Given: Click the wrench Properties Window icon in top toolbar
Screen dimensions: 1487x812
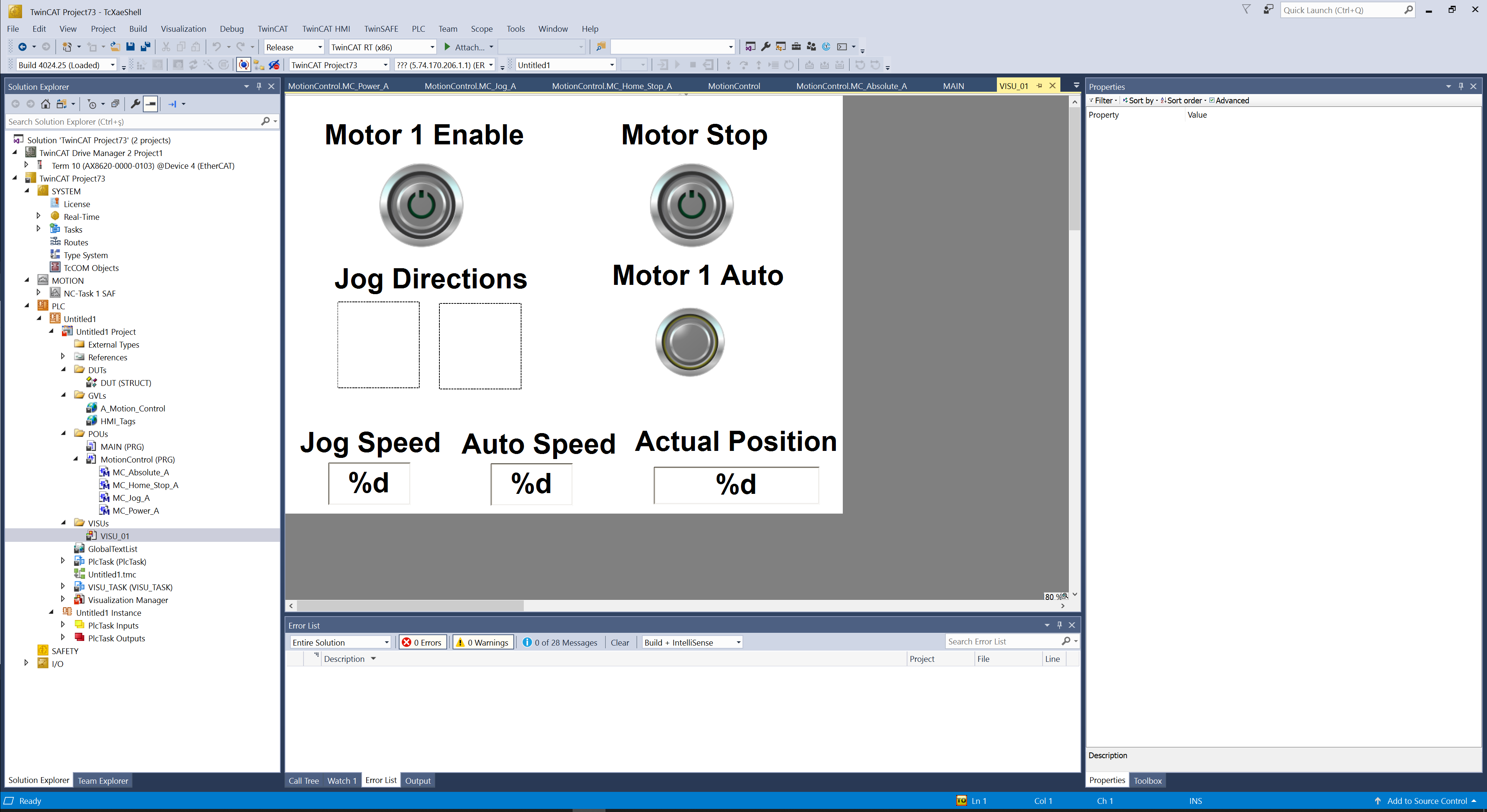Looking at the screenshot, I should point(766,47).
